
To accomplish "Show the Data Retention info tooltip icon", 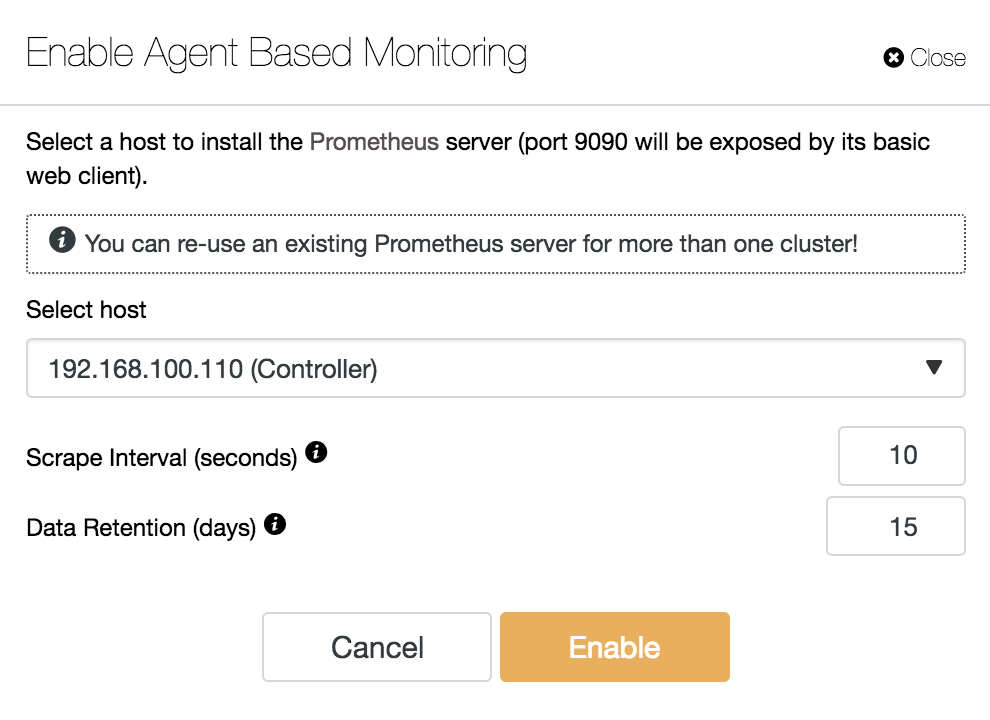I will (x=275, y=524).
